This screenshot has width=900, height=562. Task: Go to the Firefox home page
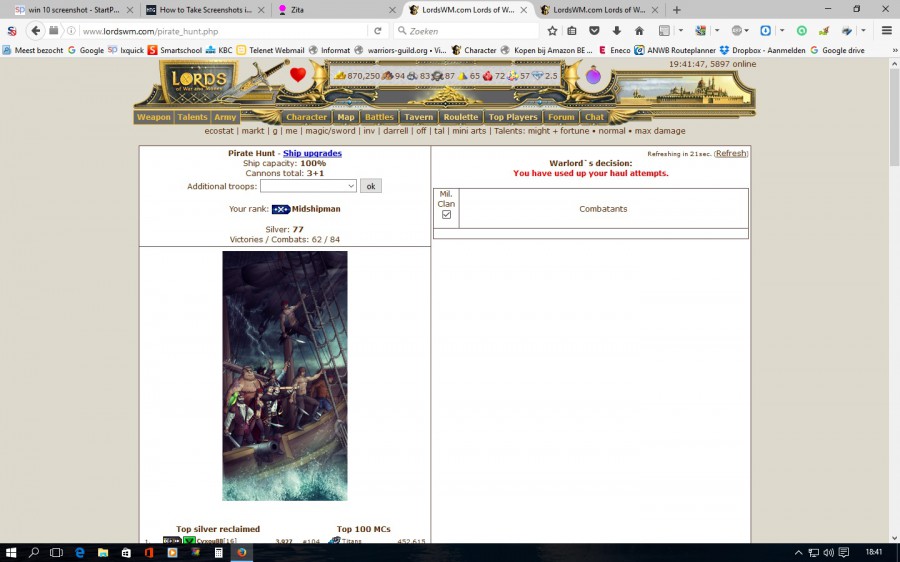click(639, 31)
